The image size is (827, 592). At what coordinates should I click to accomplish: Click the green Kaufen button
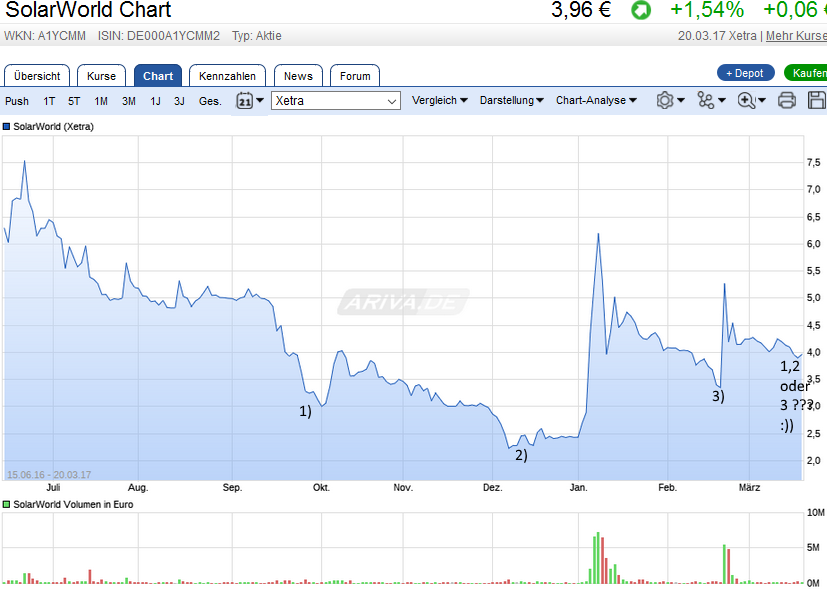click(808, 73)
